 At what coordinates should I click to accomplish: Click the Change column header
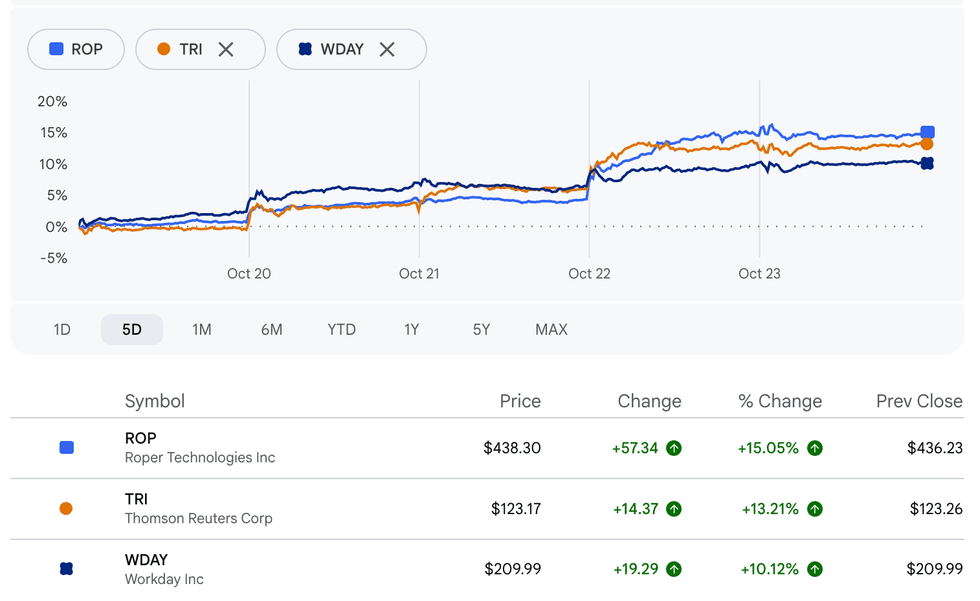(649, 401)
